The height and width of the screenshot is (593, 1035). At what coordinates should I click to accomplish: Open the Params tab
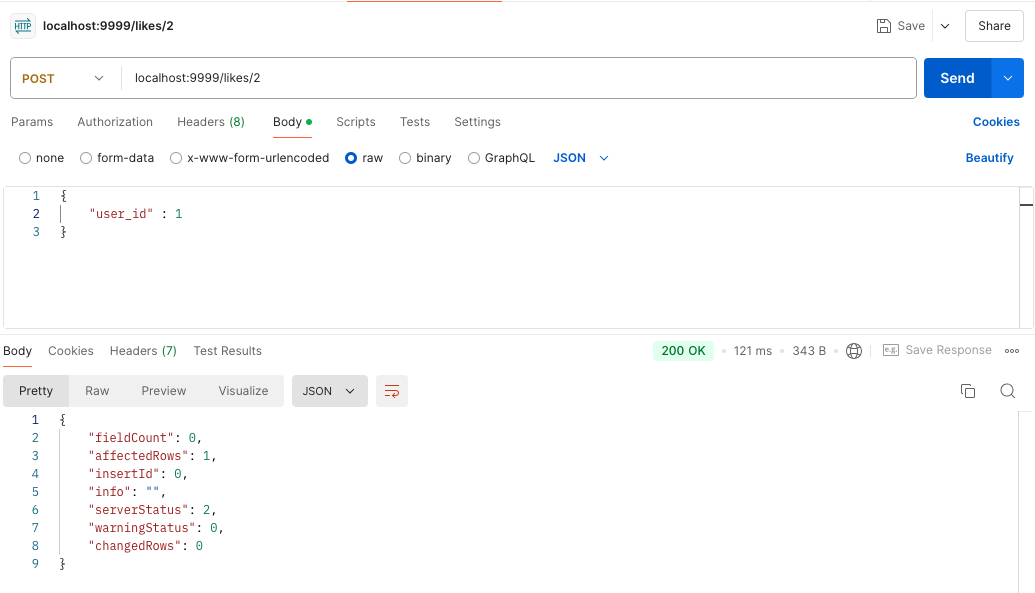pos(32,122)
